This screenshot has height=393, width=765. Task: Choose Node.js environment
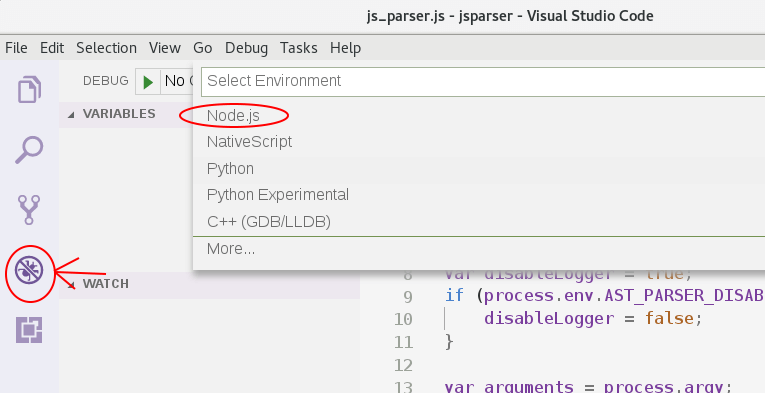(479, 116)
